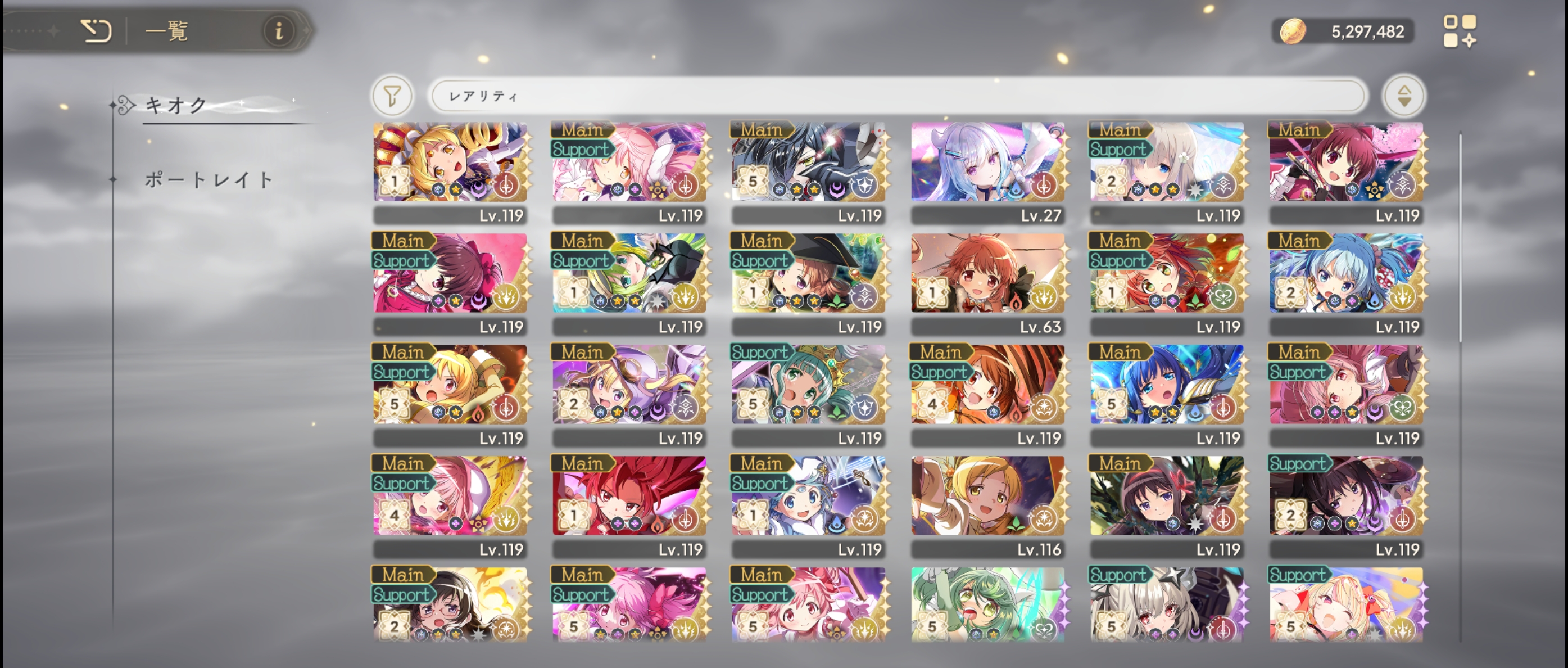Screen dimensions: 1568x668
Task: Select the green-haired girl card in bottom row
Action: tap(987, 604)
